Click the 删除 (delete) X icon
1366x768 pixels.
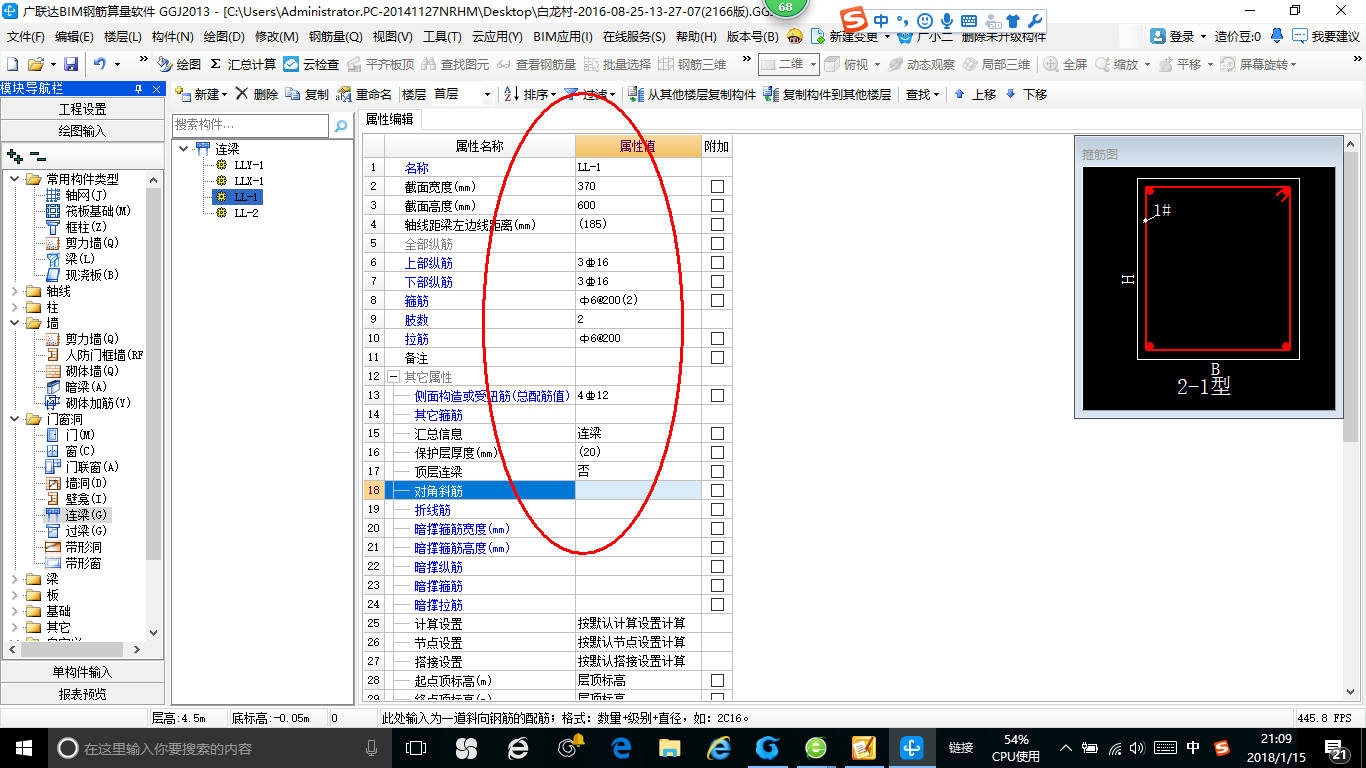241,94
